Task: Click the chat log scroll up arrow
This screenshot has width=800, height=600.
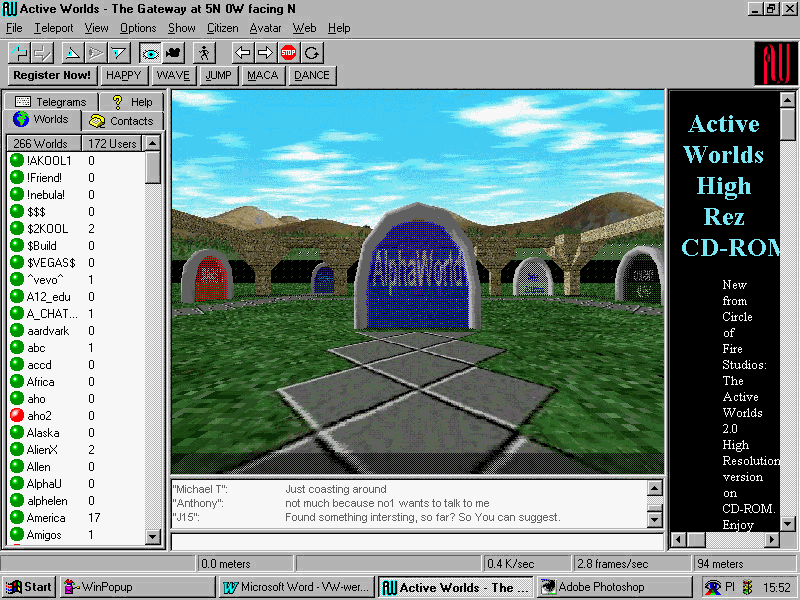Action: [x=655, y=488]
